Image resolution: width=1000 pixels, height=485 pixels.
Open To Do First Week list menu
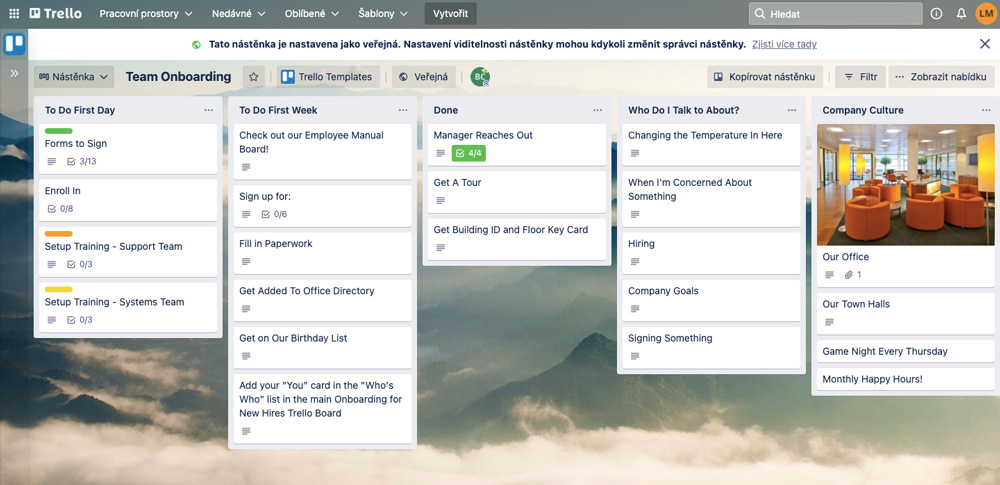point(403,110)
